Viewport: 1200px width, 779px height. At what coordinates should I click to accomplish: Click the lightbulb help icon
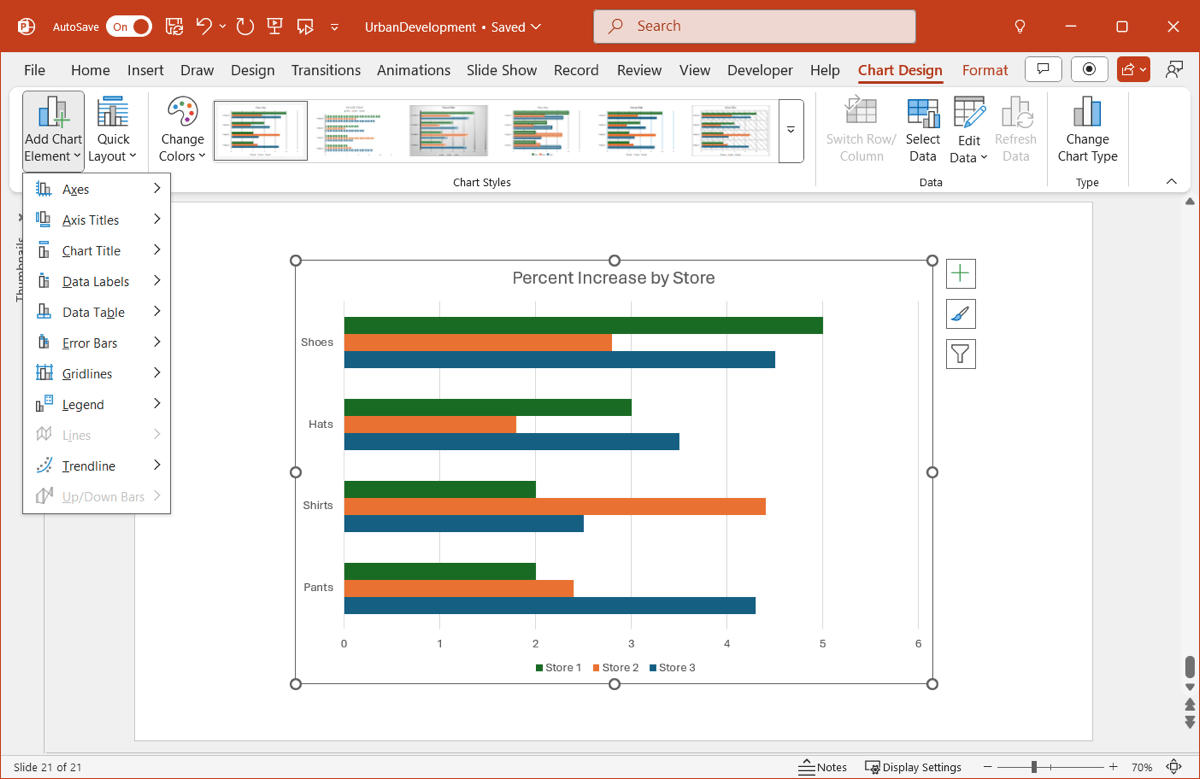1020,27
